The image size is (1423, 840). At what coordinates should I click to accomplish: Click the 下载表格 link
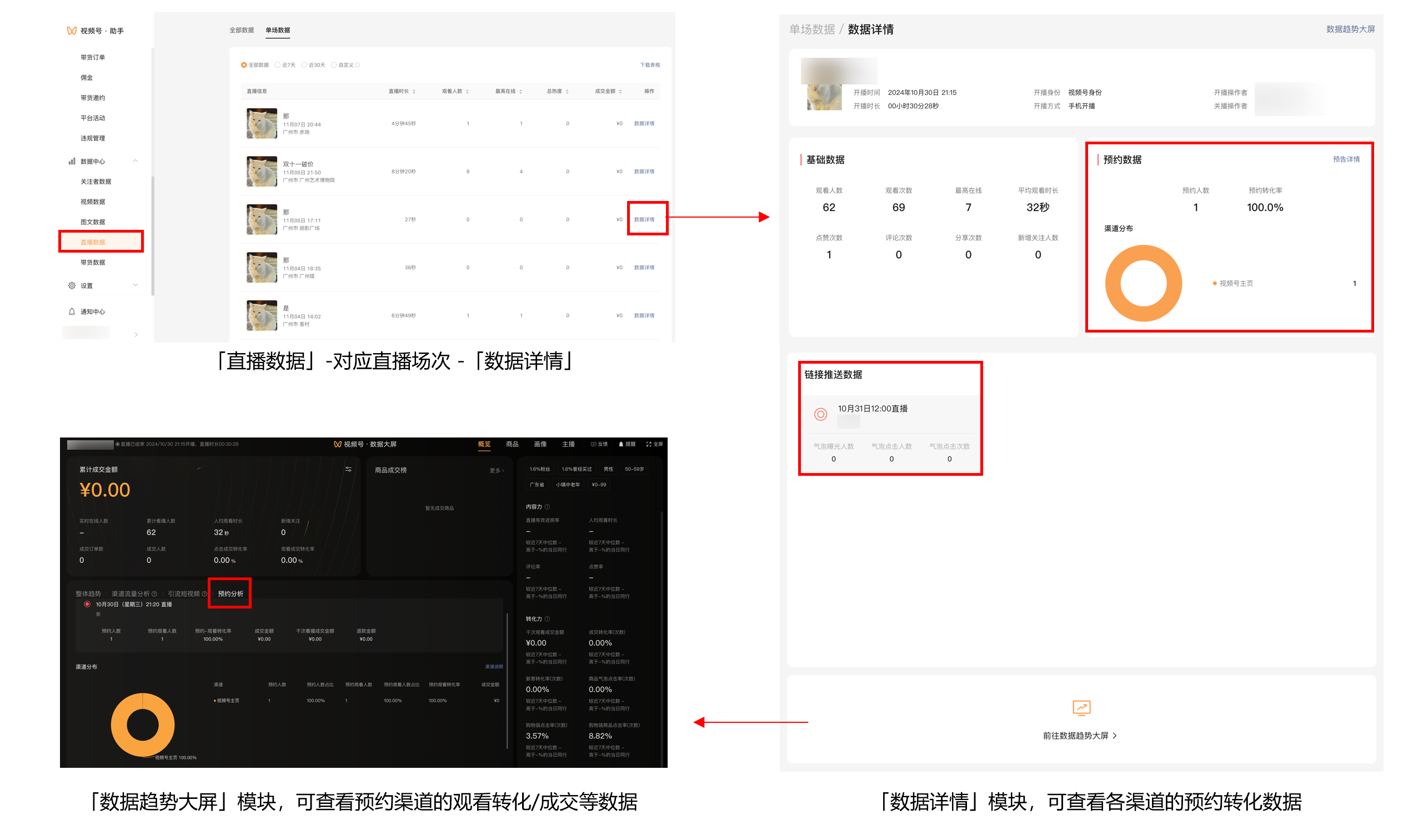(x=649, y=65)
